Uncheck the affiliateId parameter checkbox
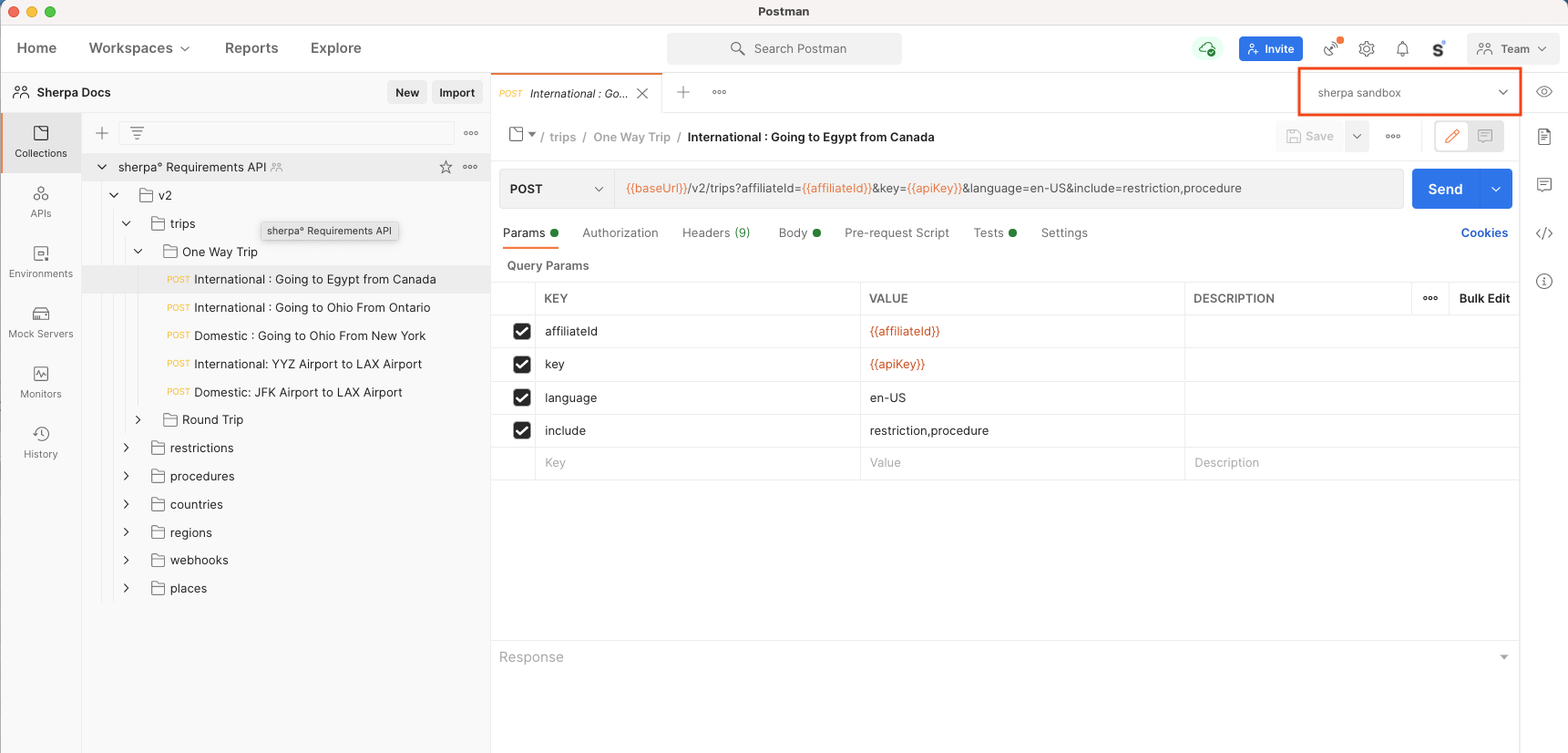This screenshot has width=1568, height=753. pos(522,331)
